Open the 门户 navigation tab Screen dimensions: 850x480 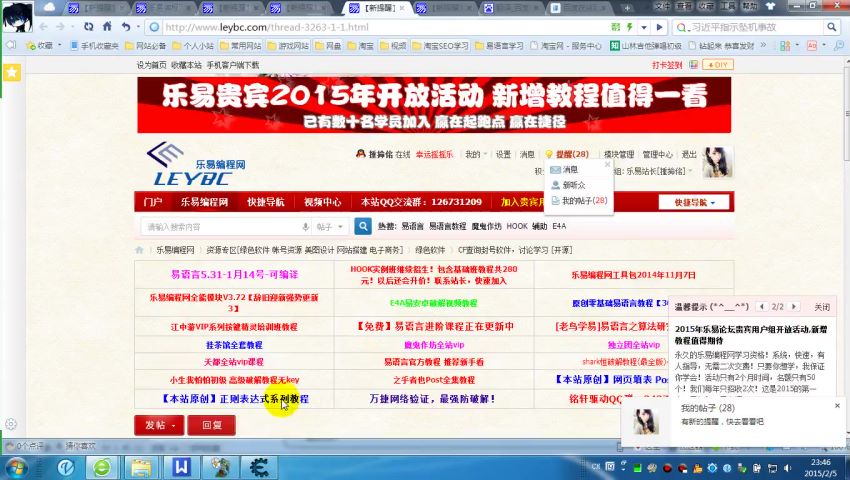coord(153,202)
